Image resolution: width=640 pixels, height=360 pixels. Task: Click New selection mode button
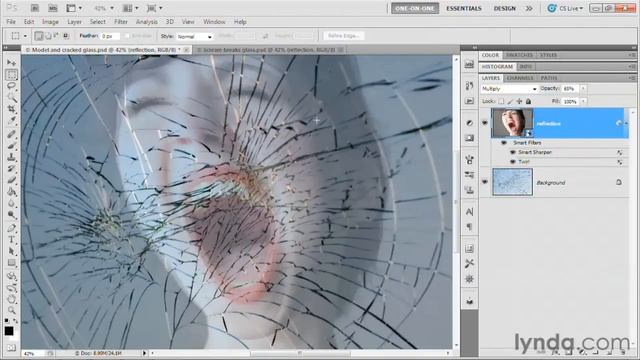39,36
